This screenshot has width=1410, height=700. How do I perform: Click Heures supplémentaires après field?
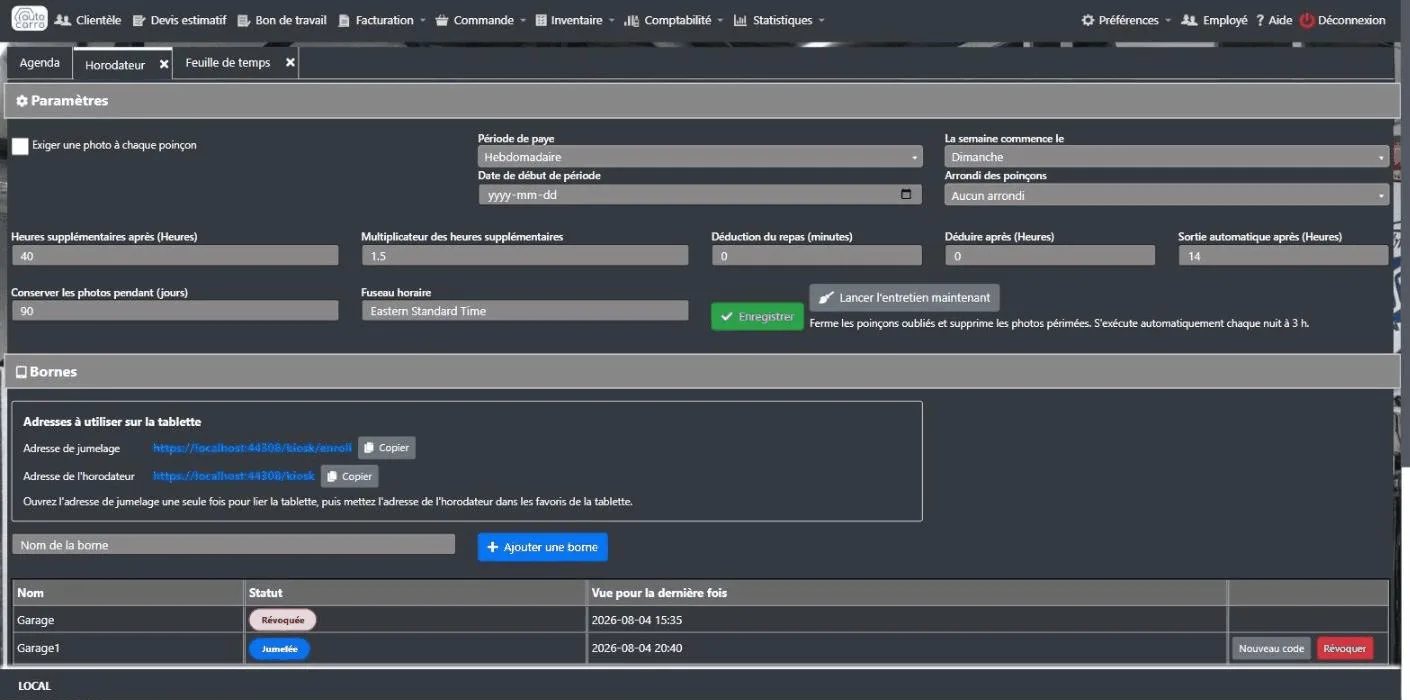click(x=175, y=256)
